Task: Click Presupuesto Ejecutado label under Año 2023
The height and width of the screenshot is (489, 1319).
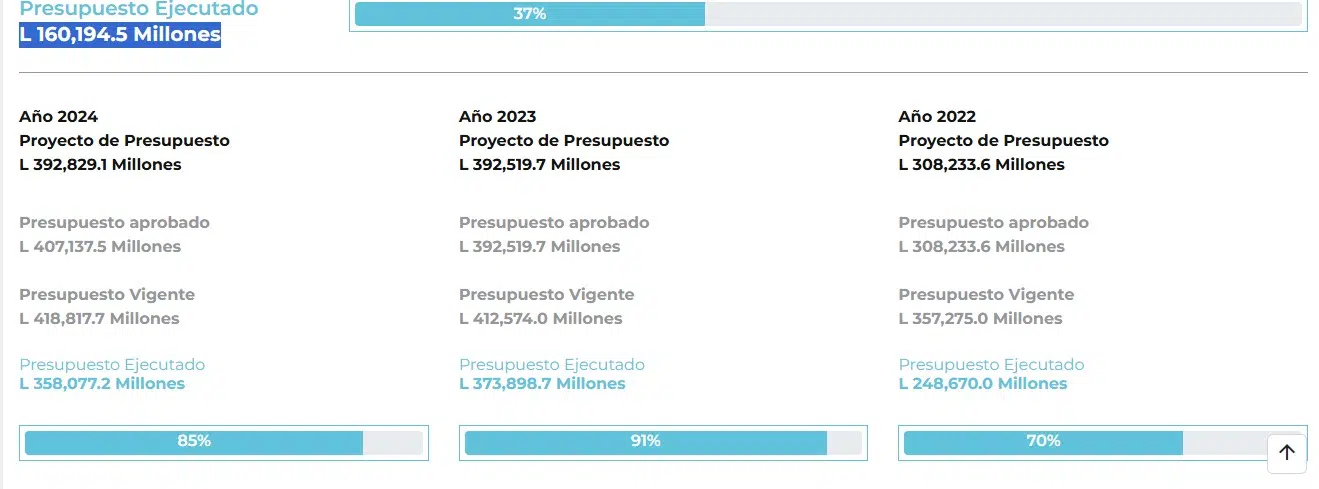Action: click(x=552, y=365)
